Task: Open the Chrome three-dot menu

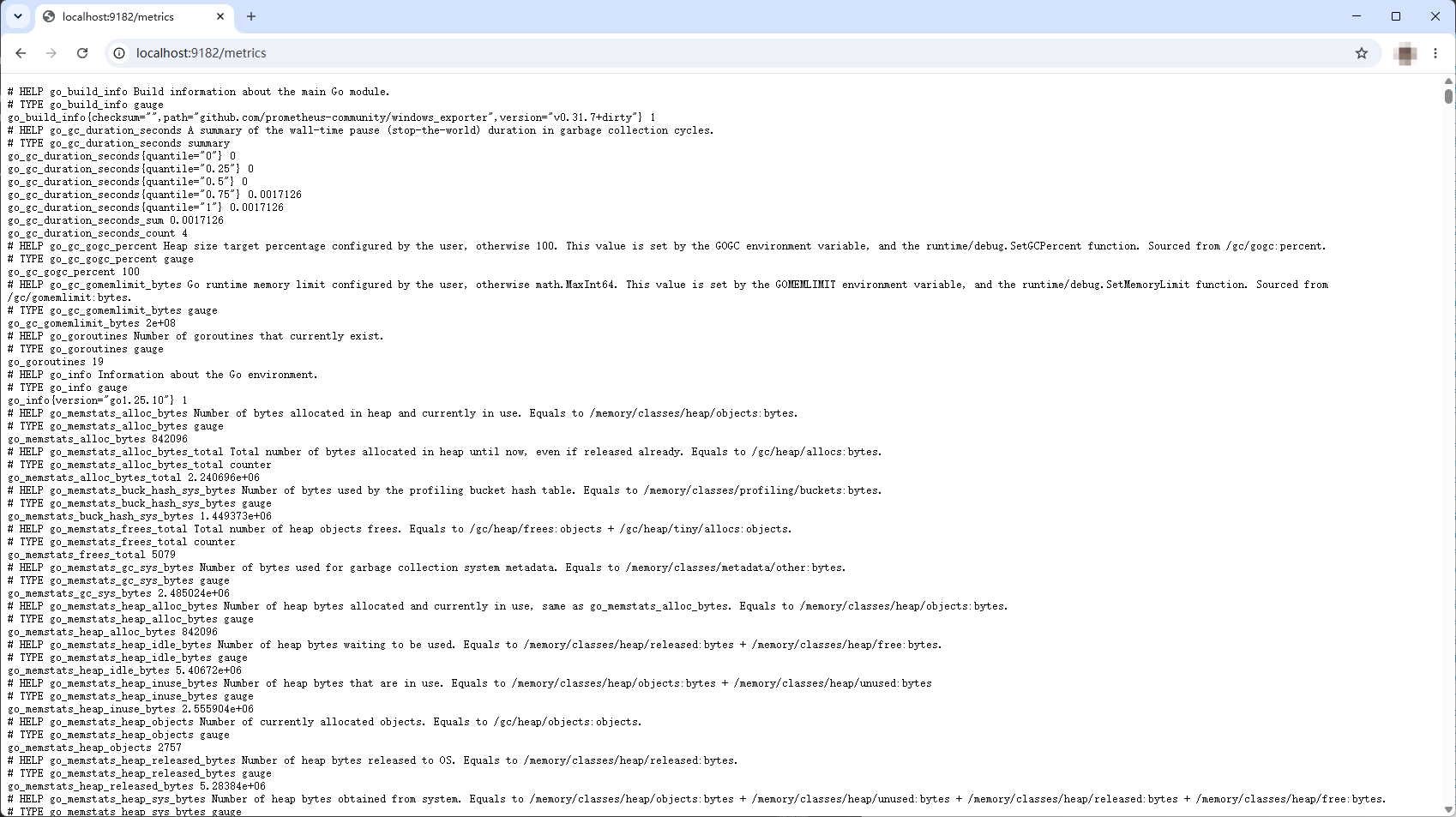Action: click(x=1435, y=53)
